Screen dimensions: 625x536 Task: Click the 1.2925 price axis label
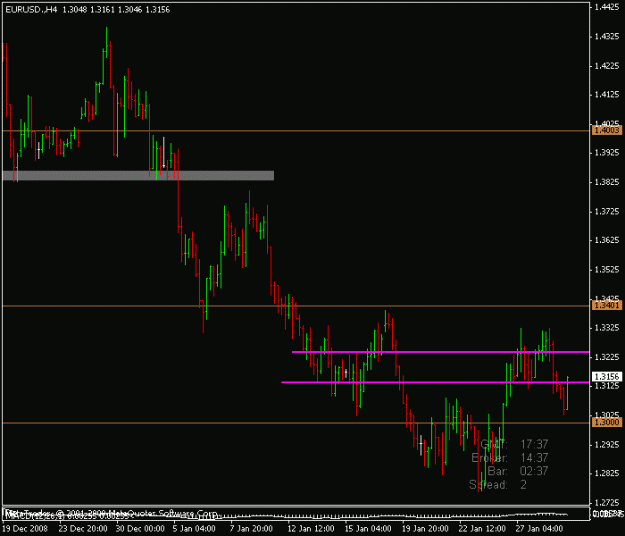point(607,444)
